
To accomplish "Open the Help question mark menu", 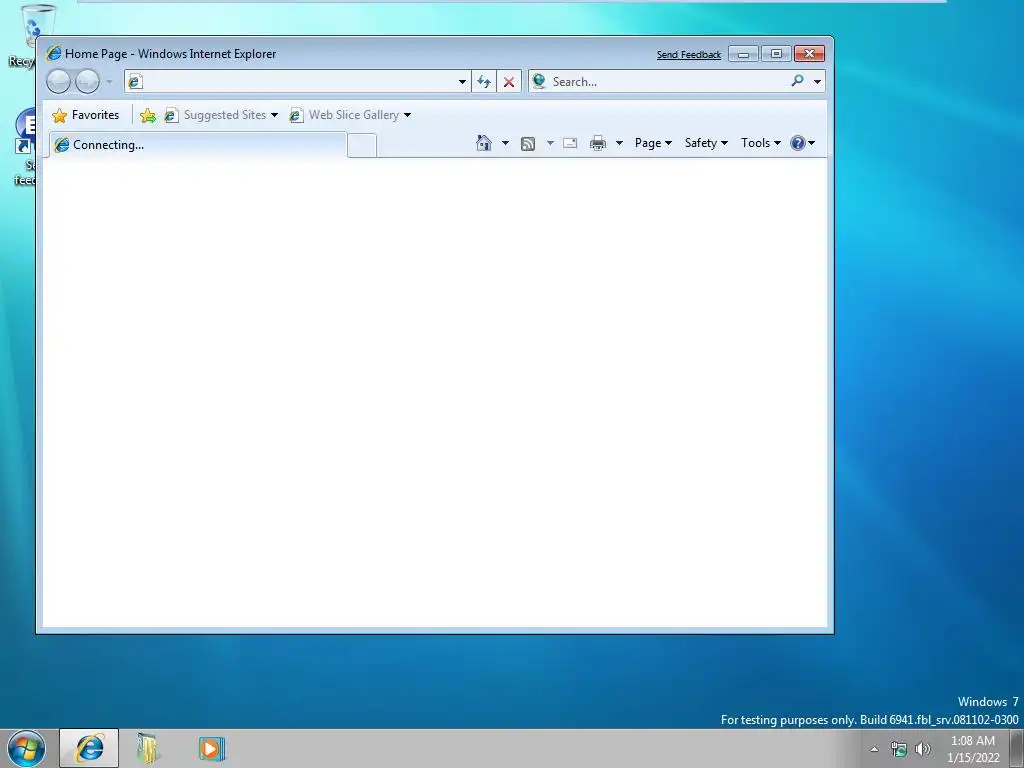I will point(803,143).
